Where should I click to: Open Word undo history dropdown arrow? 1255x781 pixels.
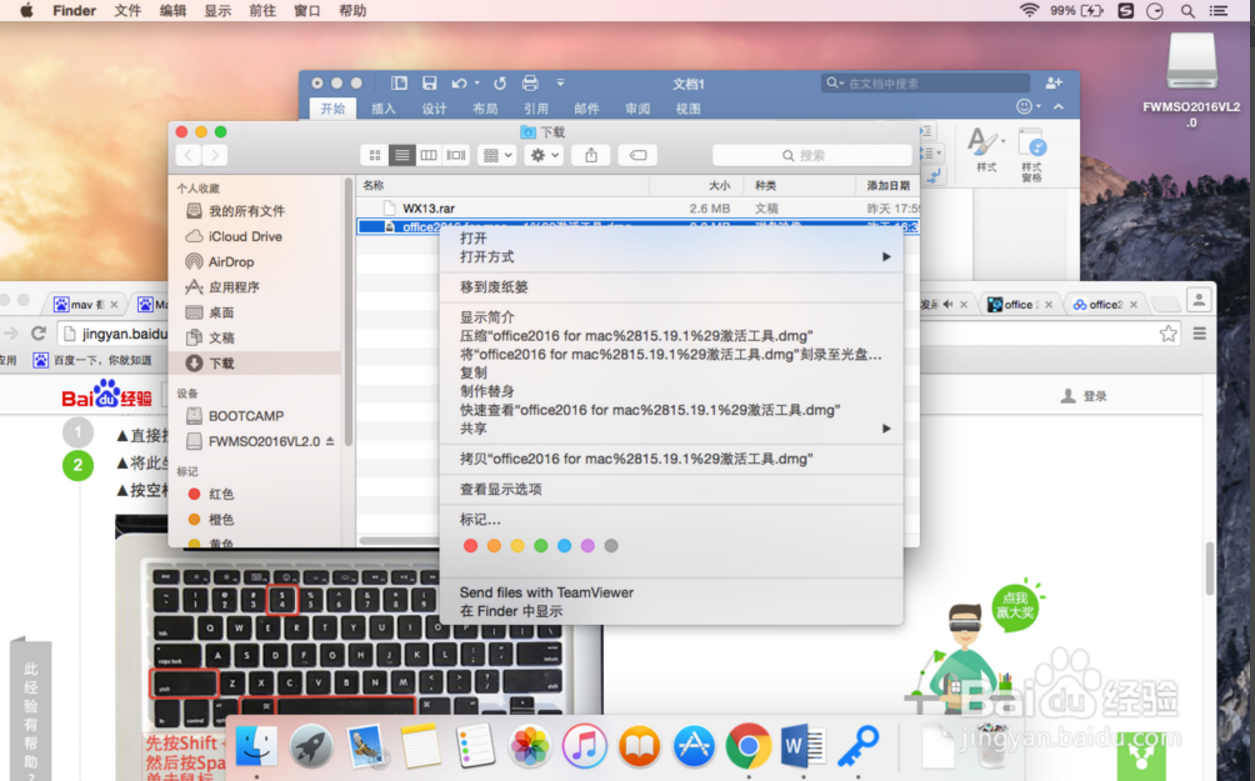tap(477, 83)
